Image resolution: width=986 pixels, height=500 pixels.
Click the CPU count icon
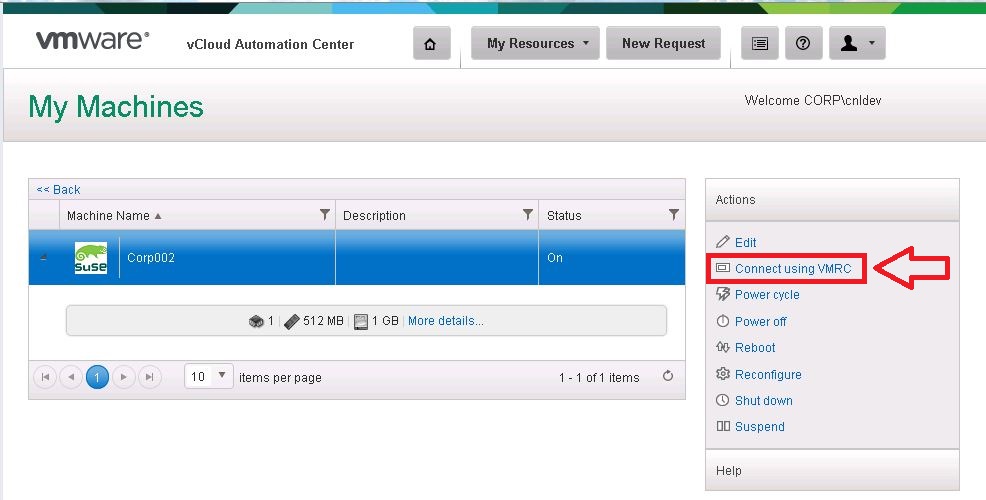(x=256, y=321)
